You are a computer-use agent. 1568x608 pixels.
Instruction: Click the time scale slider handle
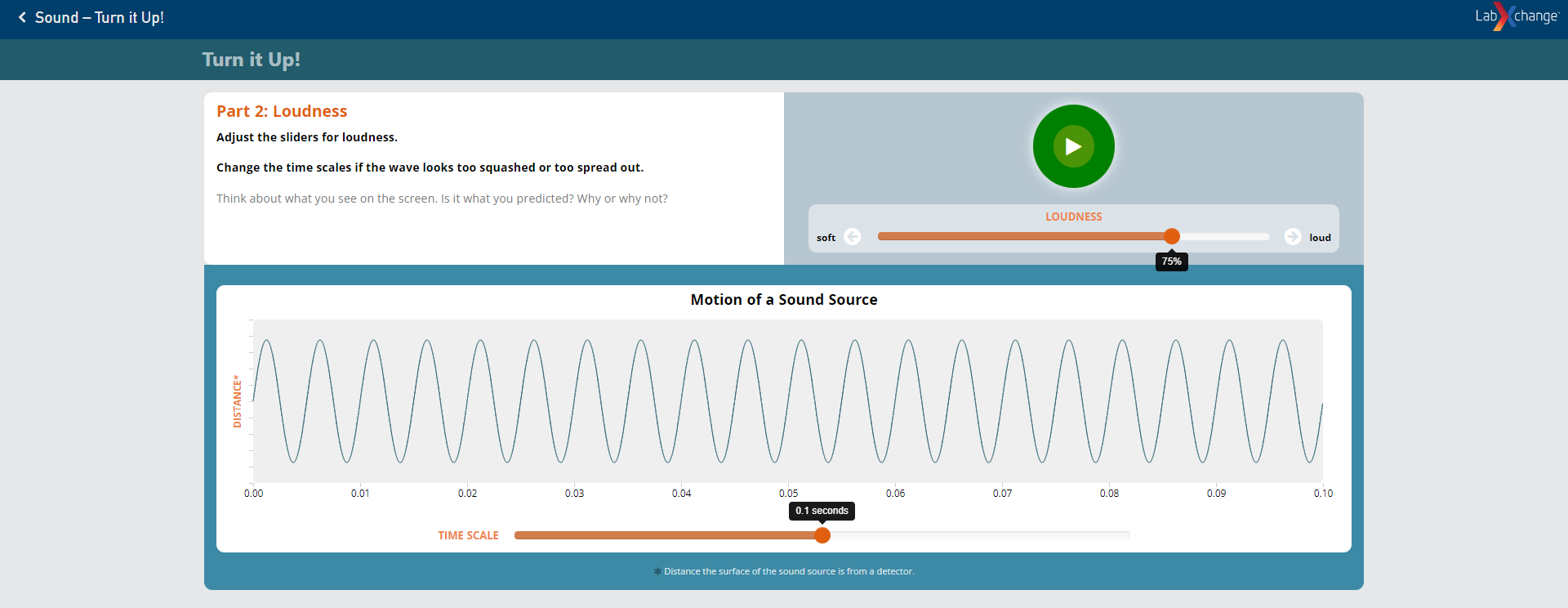pos(822,535)
